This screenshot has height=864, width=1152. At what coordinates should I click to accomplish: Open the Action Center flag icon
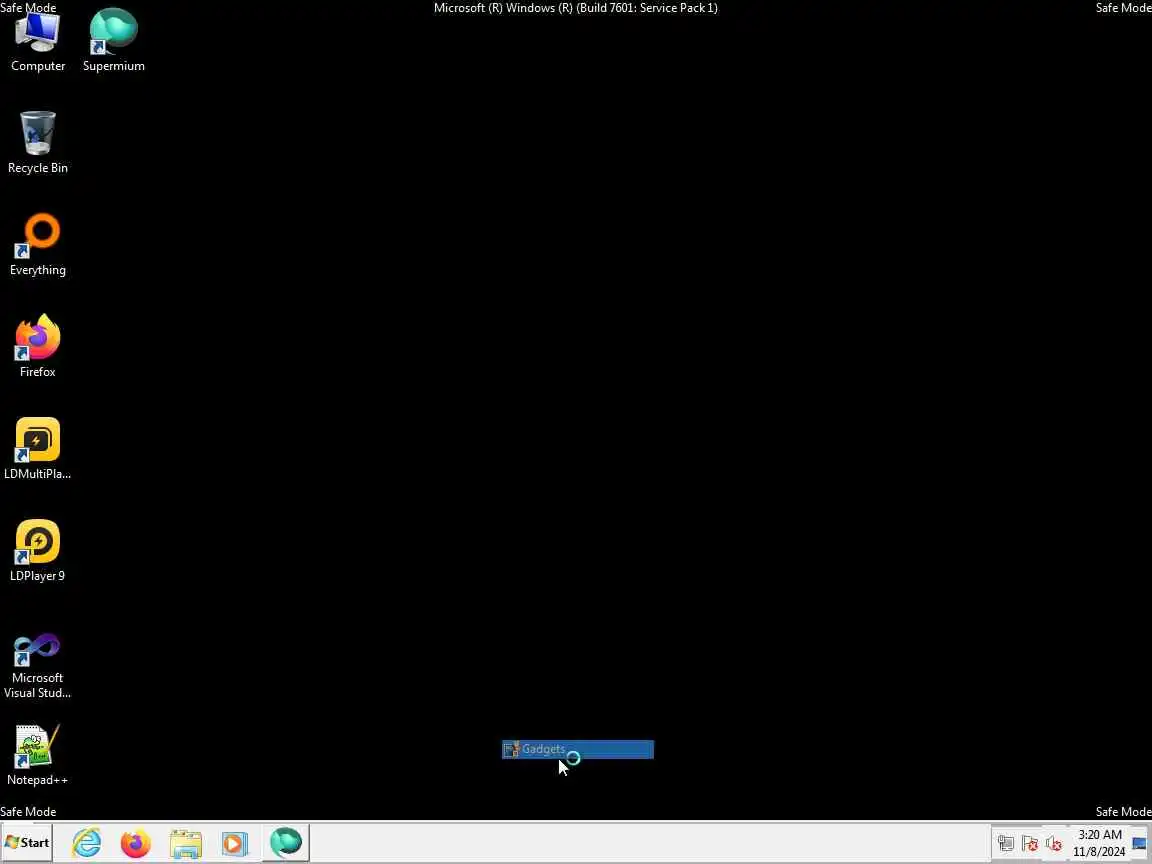tap(1029, 843)
